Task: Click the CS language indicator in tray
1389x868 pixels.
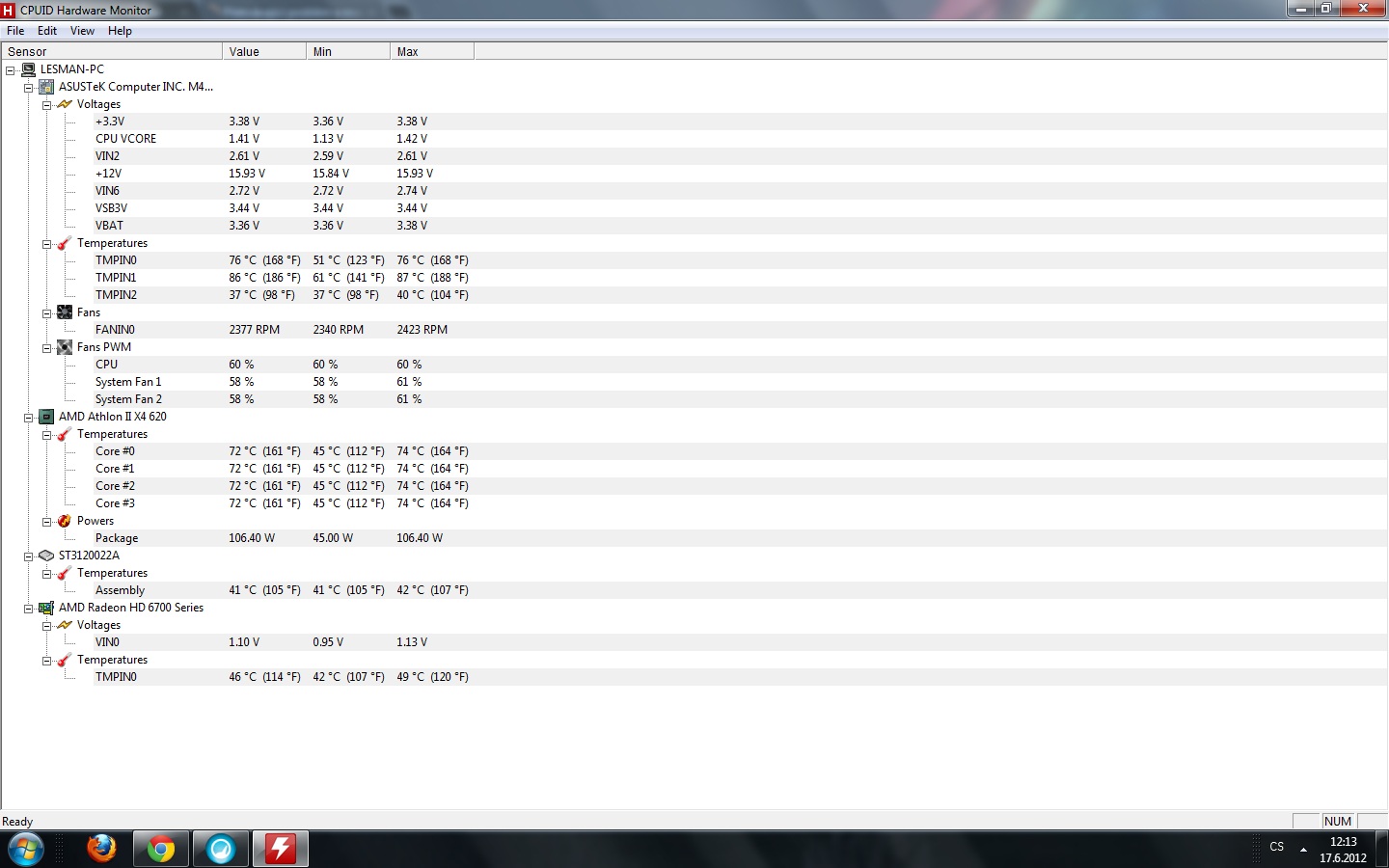Action: (x=1277, y=847)
